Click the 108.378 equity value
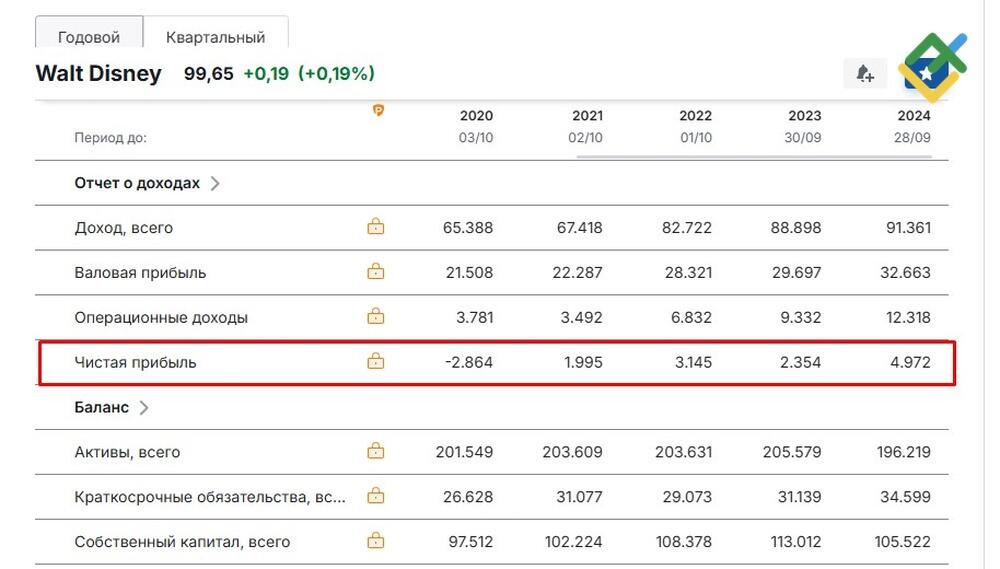 click(684, 542)
